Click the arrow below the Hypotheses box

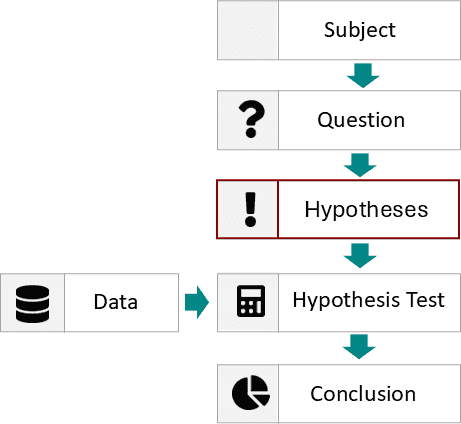coord(360,255)
